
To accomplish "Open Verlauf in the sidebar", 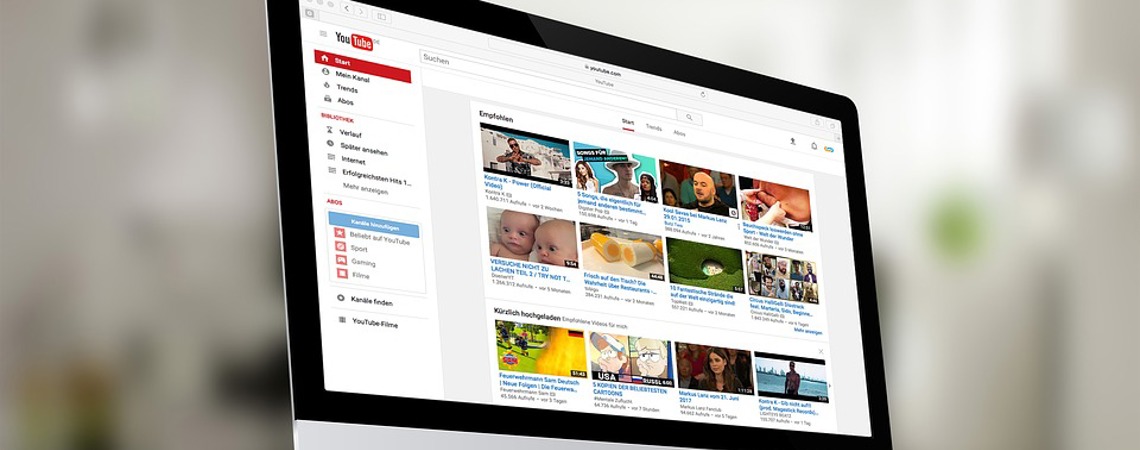I will (350, 133).
